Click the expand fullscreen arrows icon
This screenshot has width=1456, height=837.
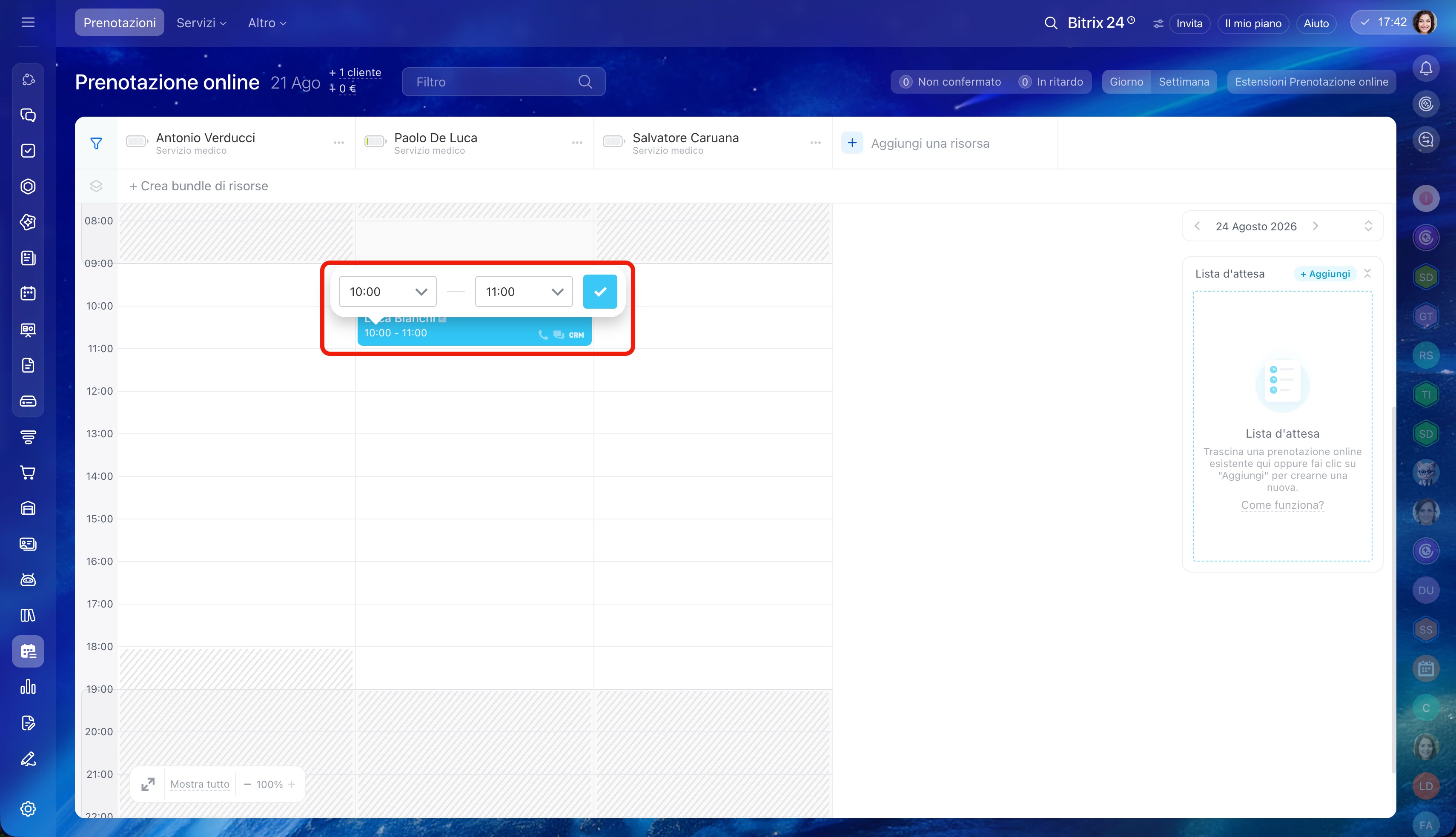pyautogui.click(x=148, y=784)
